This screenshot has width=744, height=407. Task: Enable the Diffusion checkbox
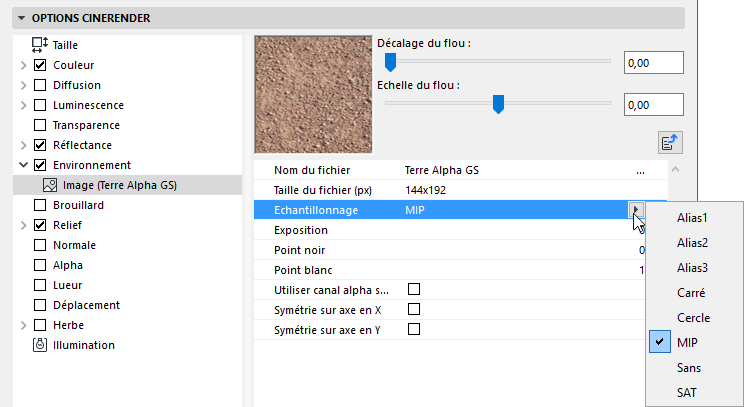point(40,85)
